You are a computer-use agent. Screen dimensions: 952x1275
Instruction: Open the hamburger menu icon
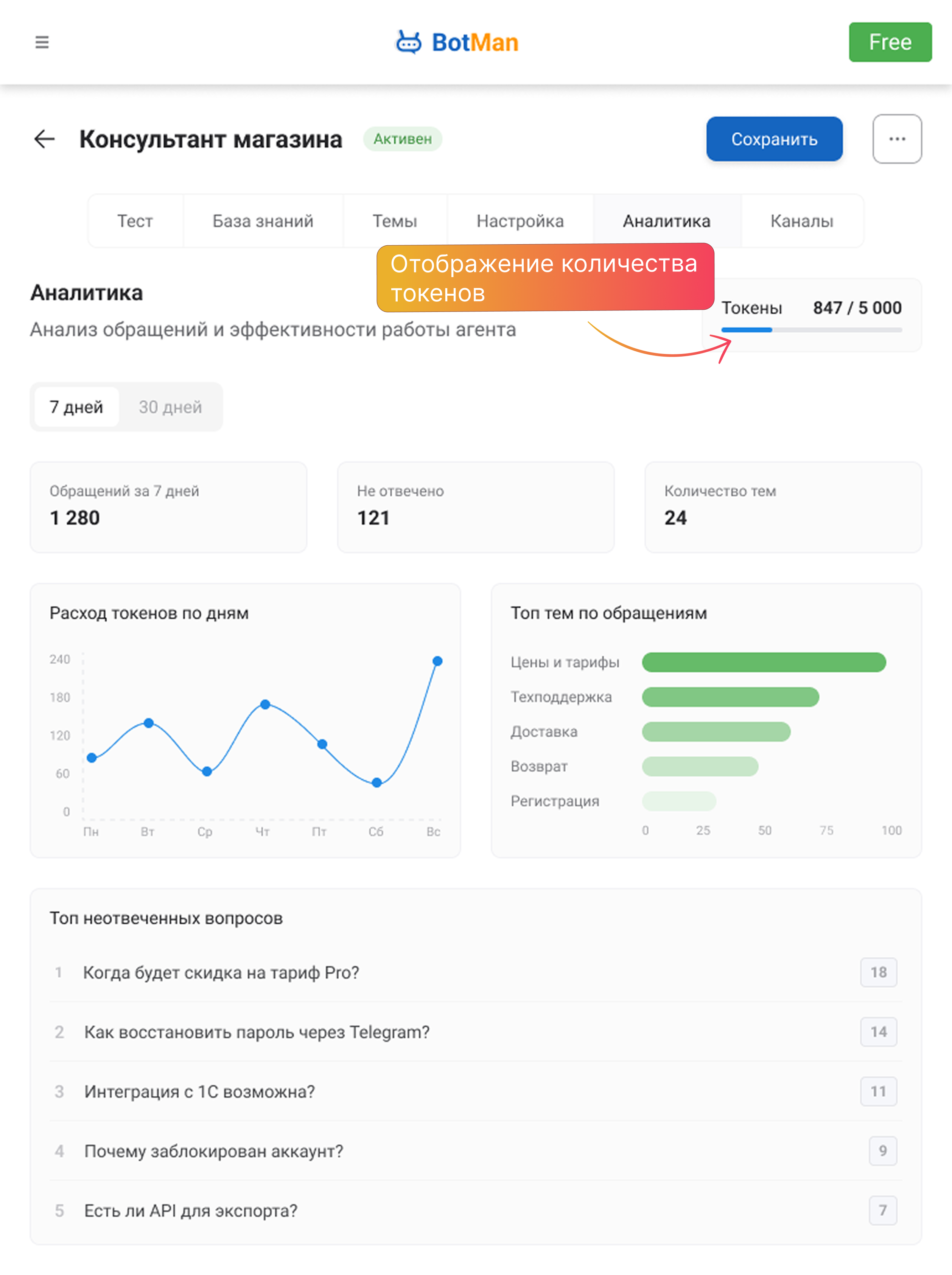click(42, 42)
